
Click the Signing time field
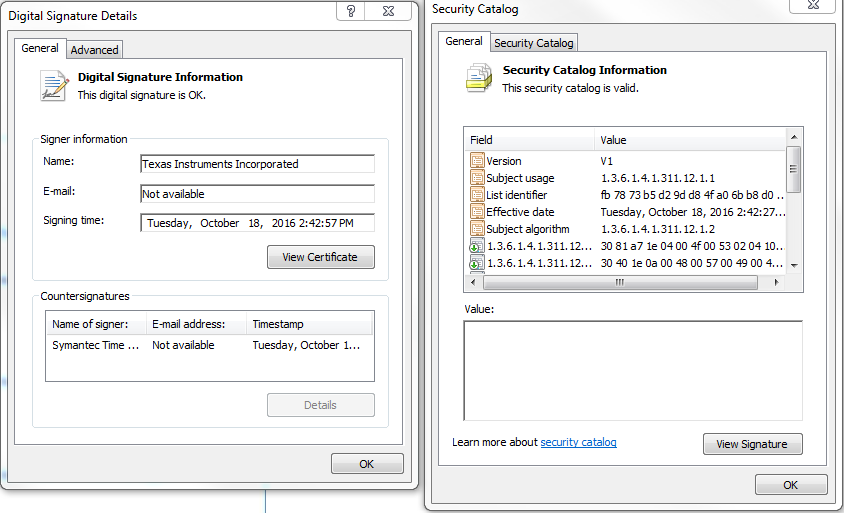point(257,223)
